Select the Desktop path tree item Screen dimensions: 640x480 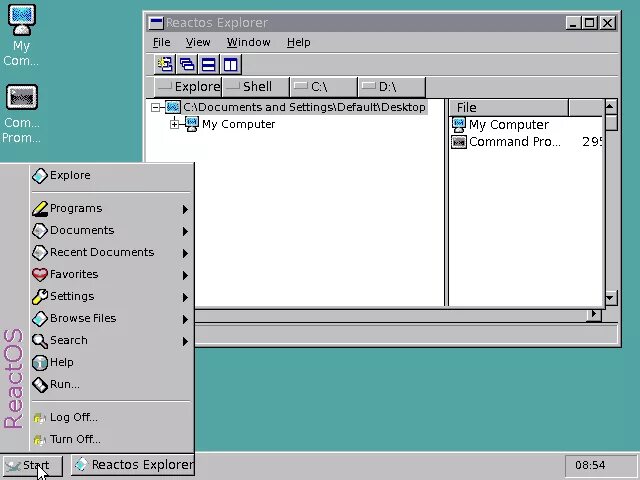pos(304,107)
